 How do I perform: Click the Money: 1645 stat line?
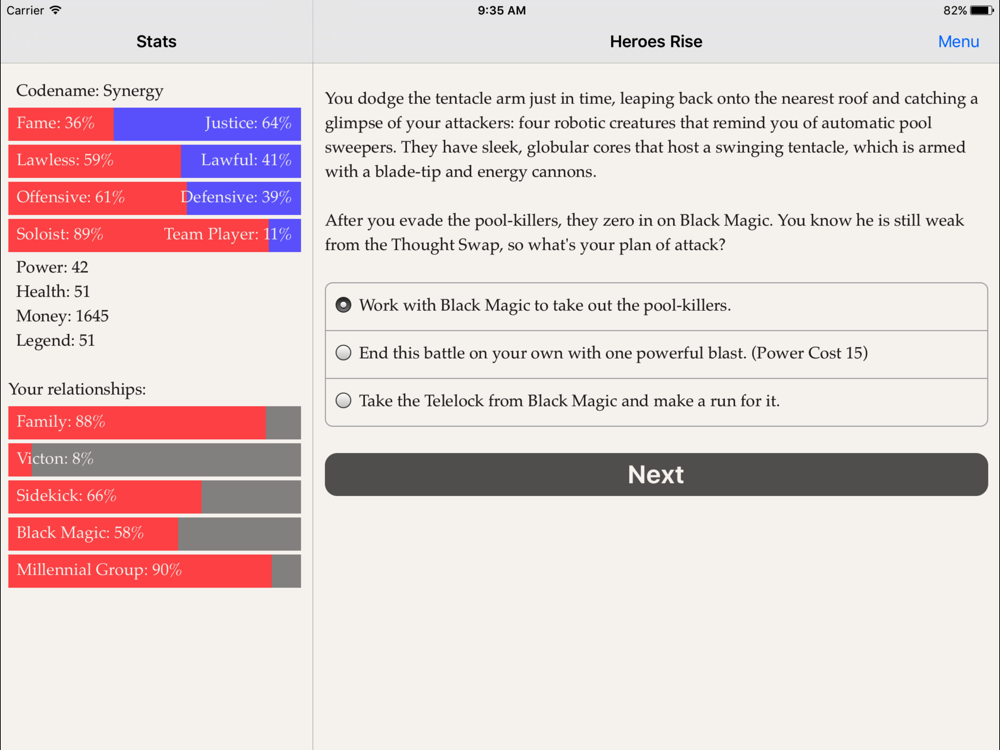tap(62, 316)
